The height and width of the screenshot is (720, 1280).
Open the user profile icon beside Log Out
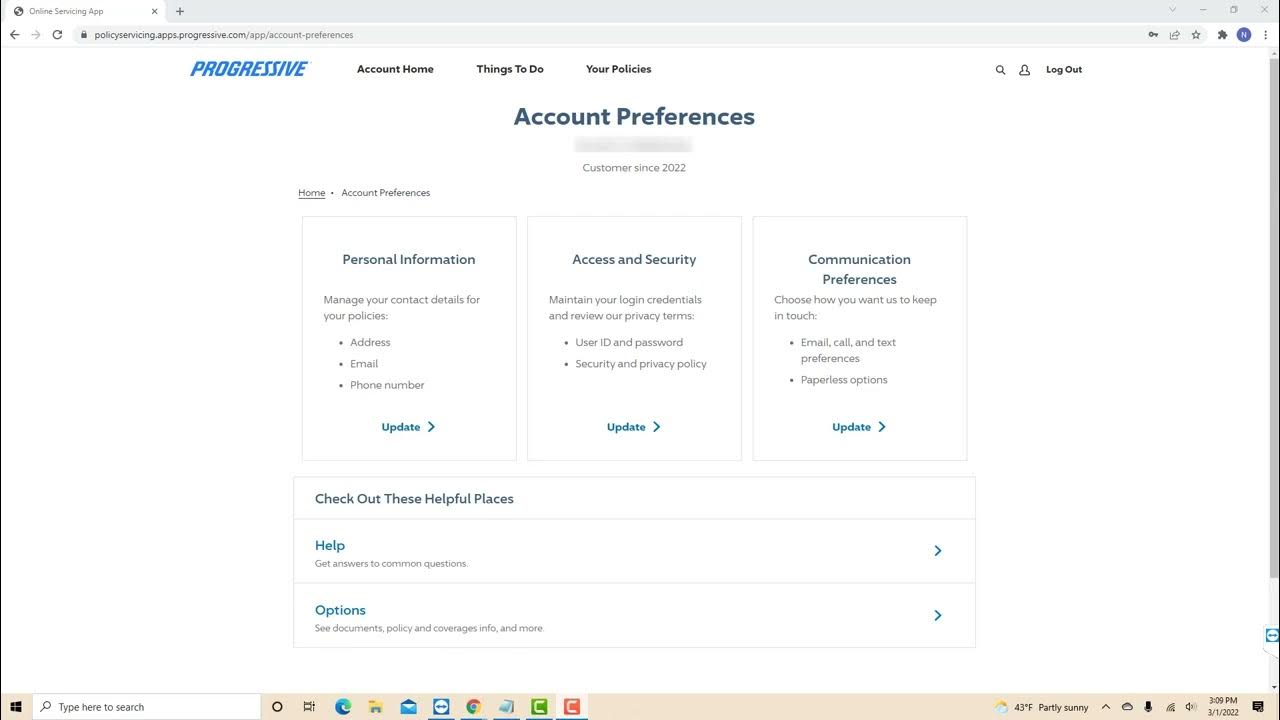[x=1024, y=70]
